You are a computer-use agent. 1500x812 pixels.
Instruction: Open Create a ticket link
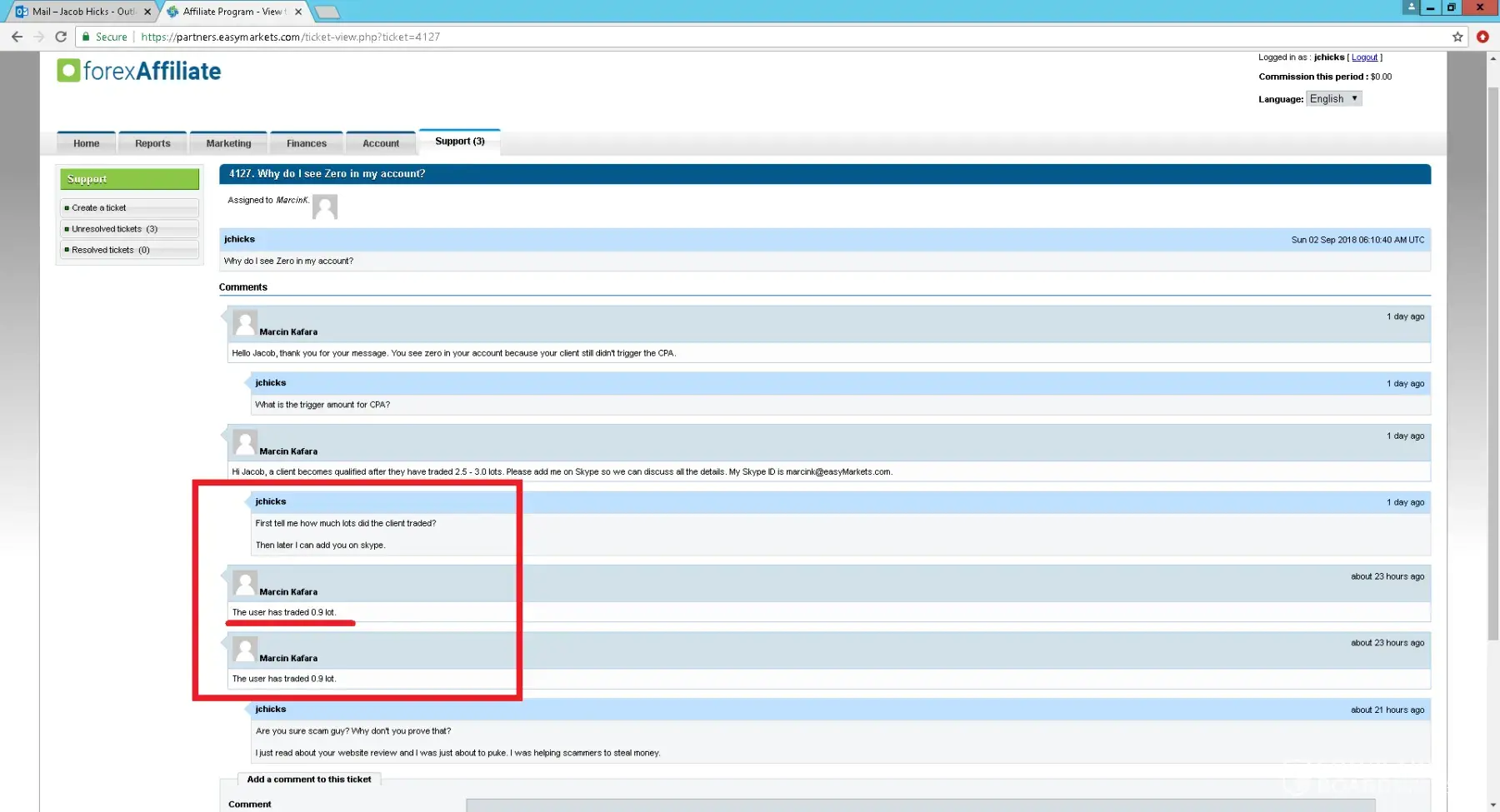click(99, 208)
